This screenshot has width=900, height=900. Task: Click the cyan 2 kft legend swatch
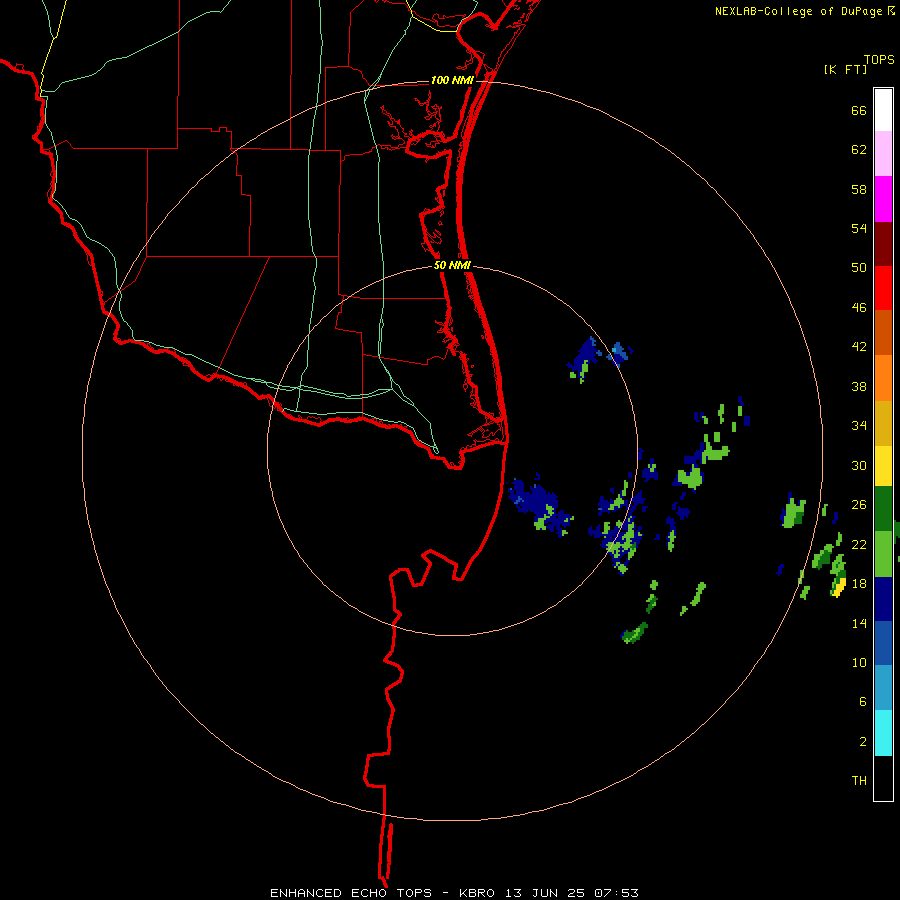point(883,733)
